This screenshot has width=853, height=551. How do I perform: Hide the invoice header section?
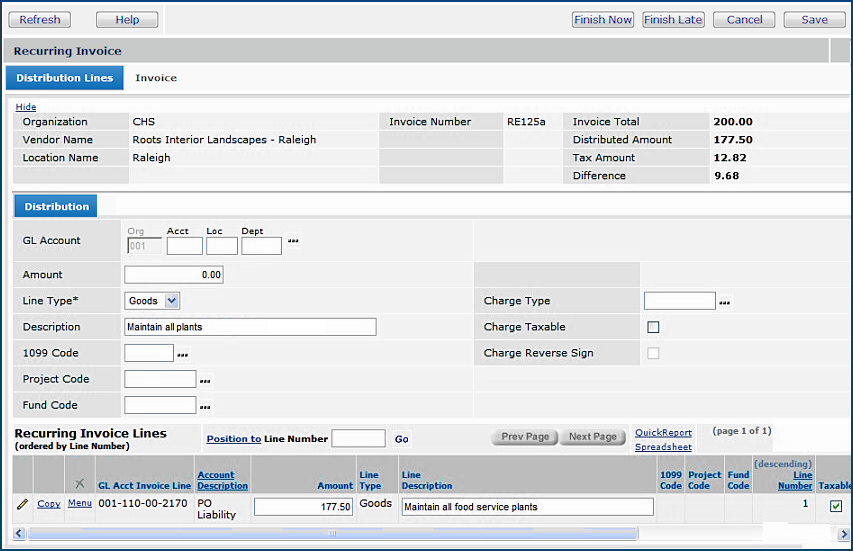click(x=26, y=107)
